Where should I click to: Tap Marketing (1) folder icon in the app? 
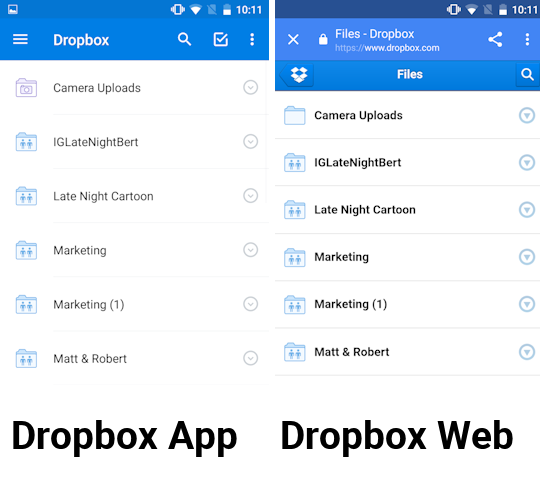click(26, 304)
